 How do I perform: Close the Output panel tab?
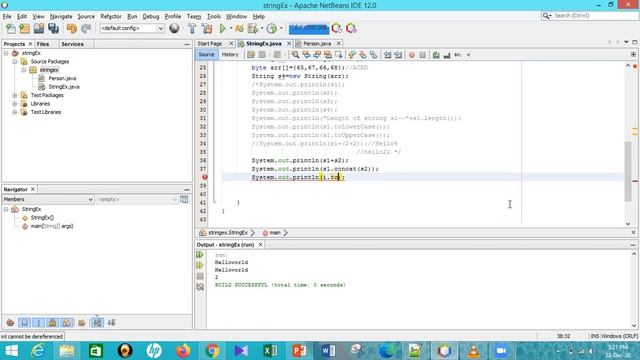(260, 245)
